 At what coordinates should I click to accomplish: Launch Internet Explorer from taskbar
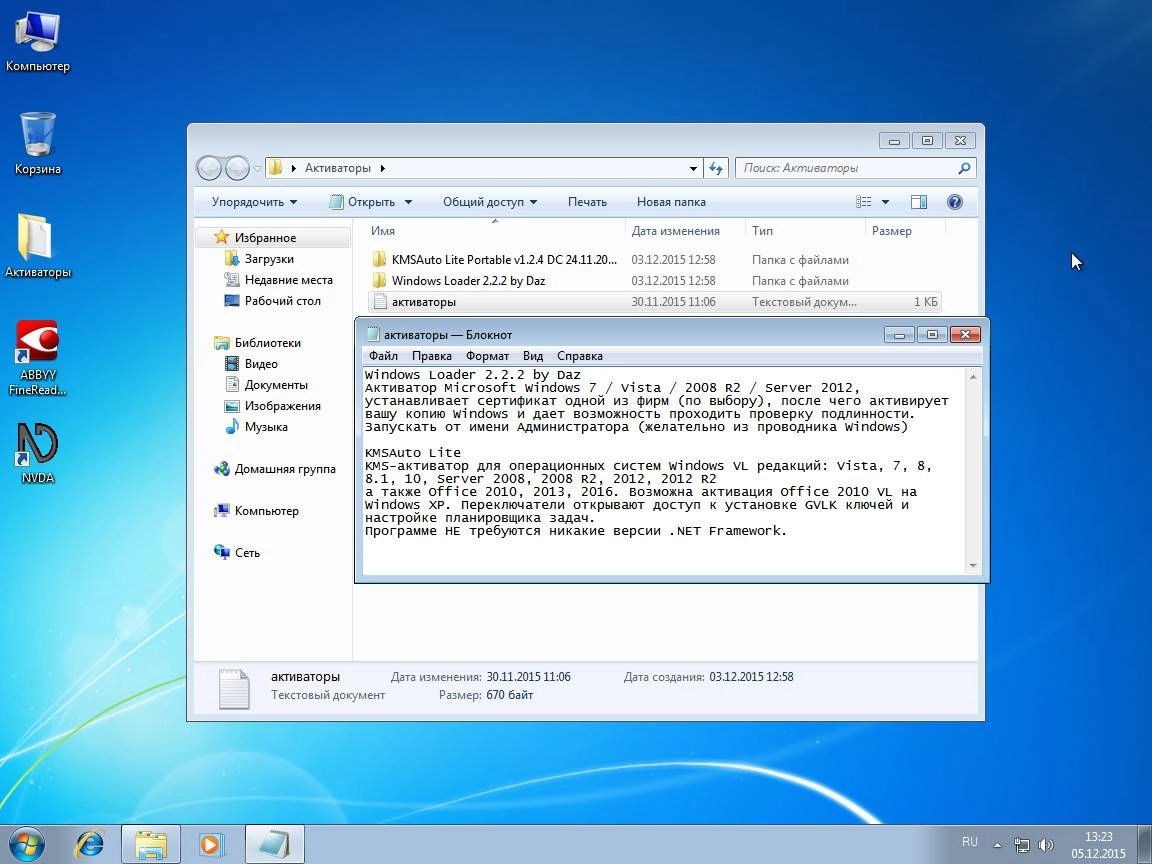[90, 844]
